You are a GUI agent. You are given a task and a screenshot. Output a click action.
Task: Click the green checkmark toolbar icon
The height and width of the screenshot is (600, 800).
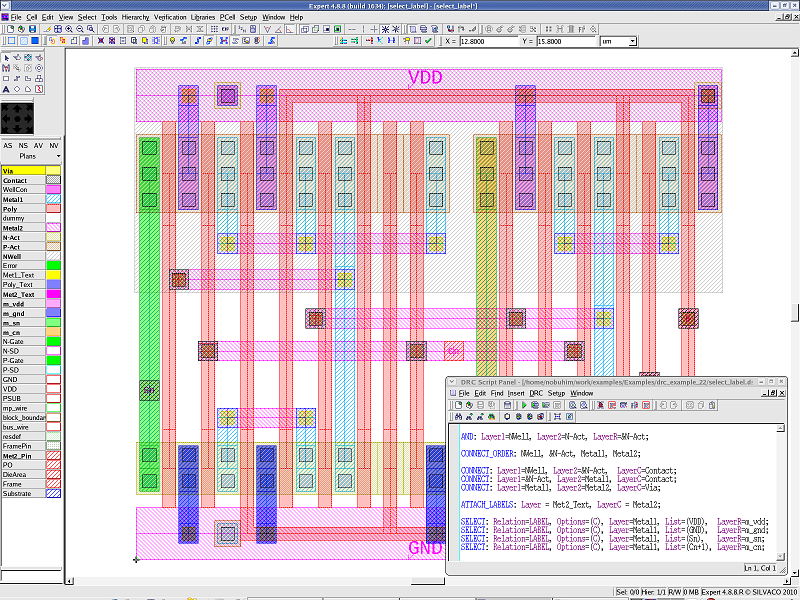[428, 41]
